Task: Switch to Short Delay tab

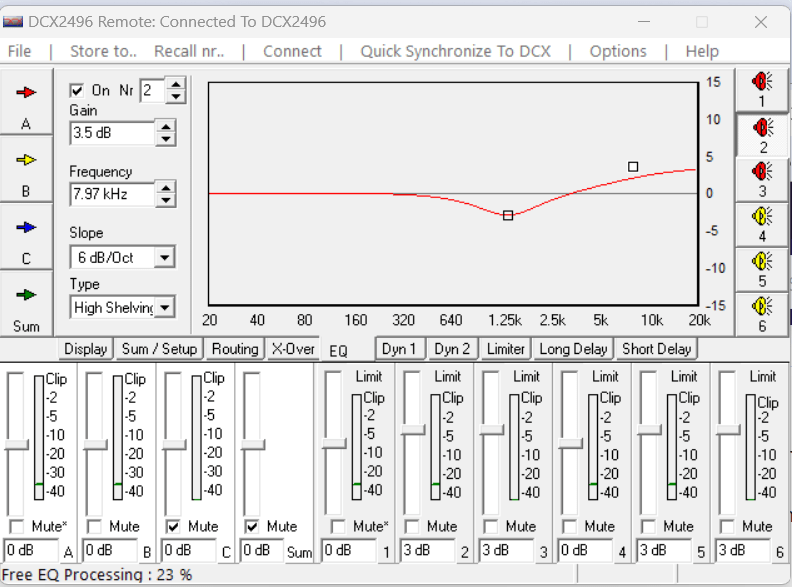Action: (656, 349)
